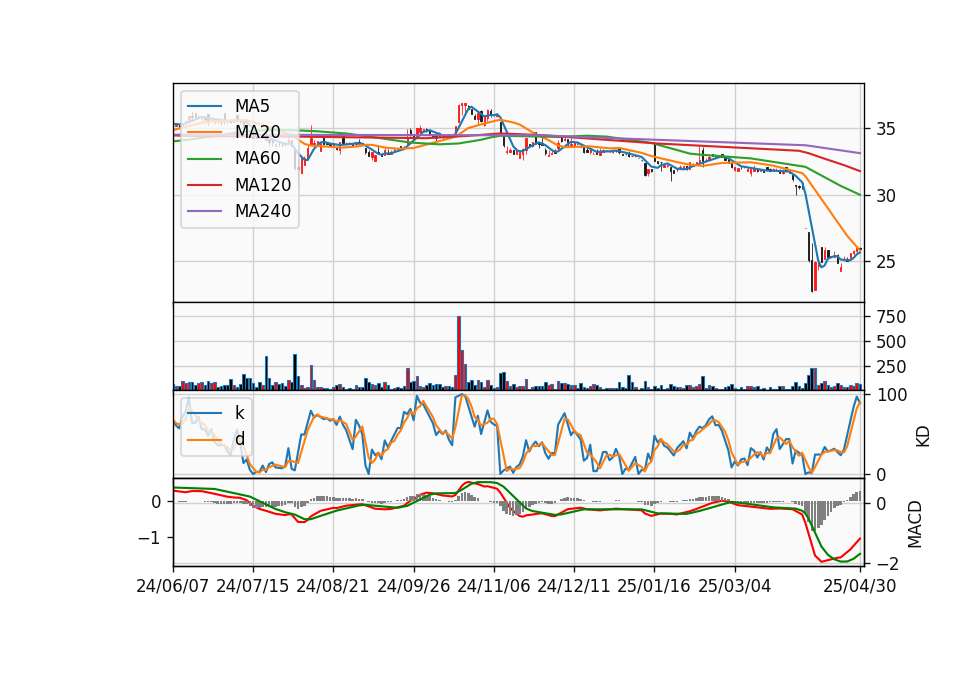The height and width of the screenshot is (690, 960).
Task: Click the MA240 legend label
Action: [x=263, y=211]
